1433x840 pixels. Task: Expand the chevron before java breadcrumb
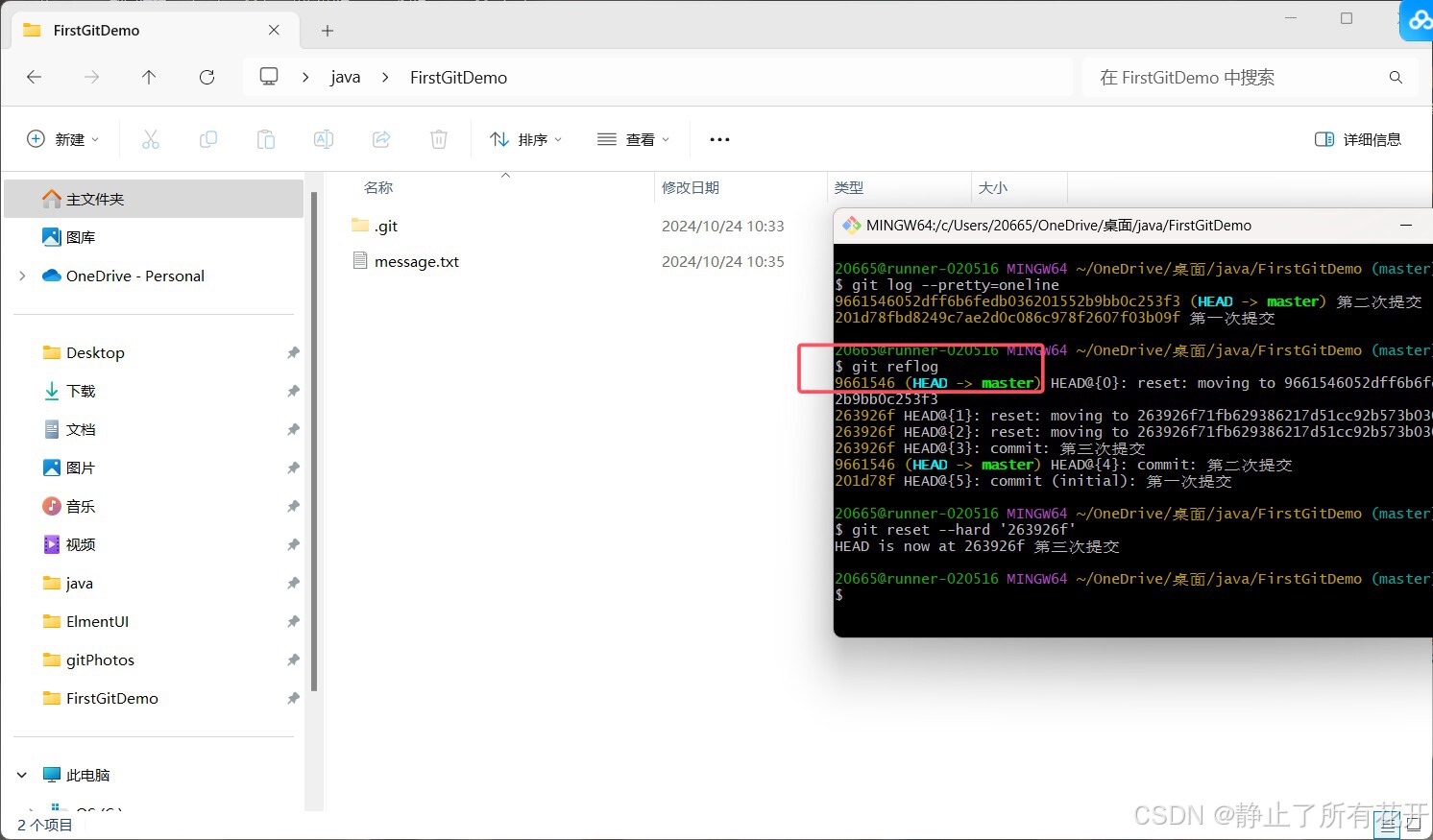pos(305,77)
